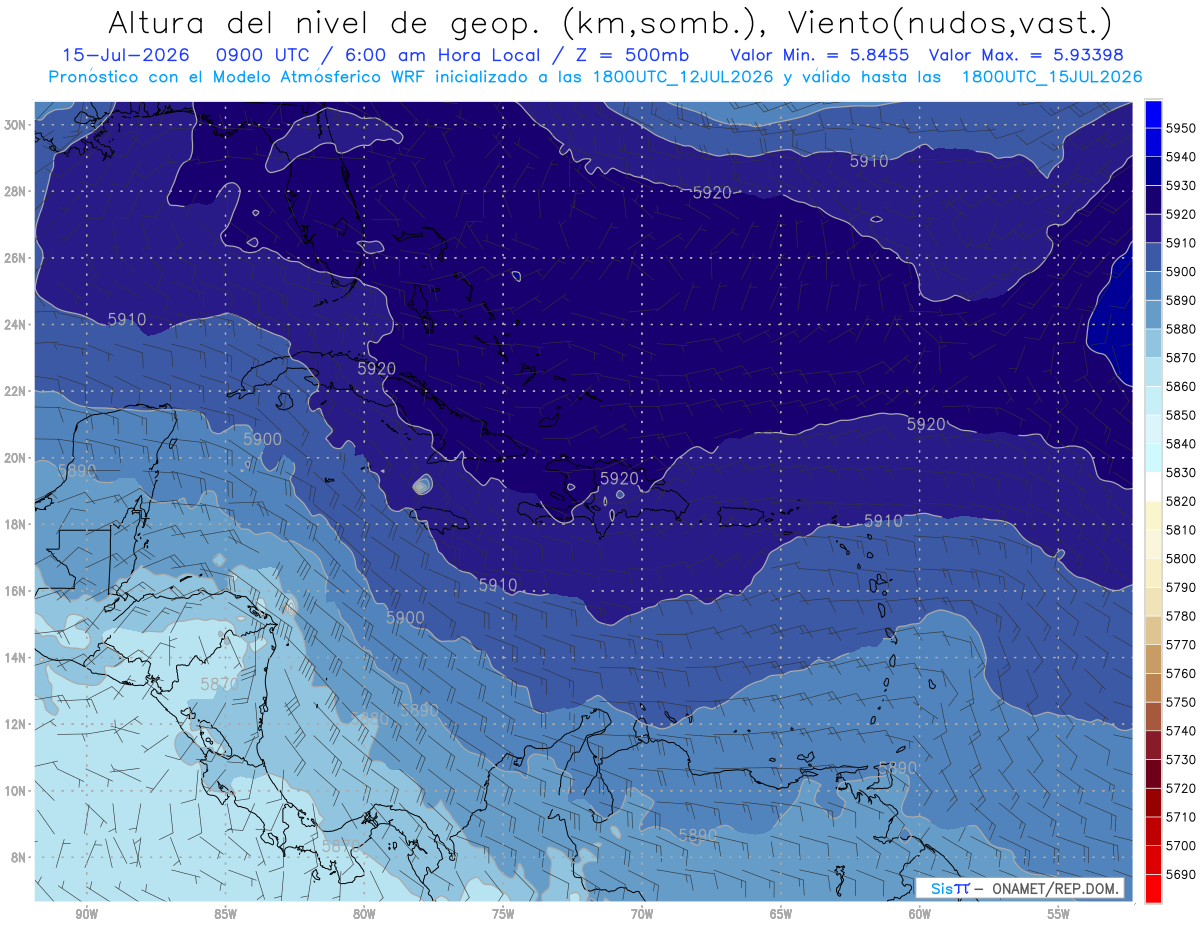Click the 14N latitude label
This screenshot has height=927, width=1200.
[x=16, y=658]
